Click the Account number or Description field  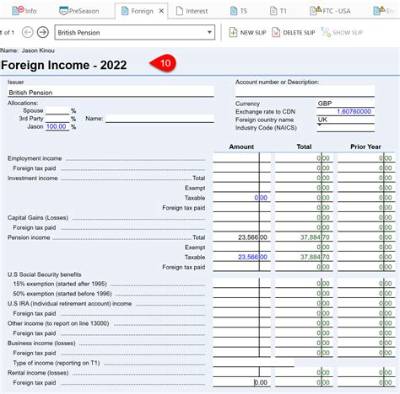[305, 92]
